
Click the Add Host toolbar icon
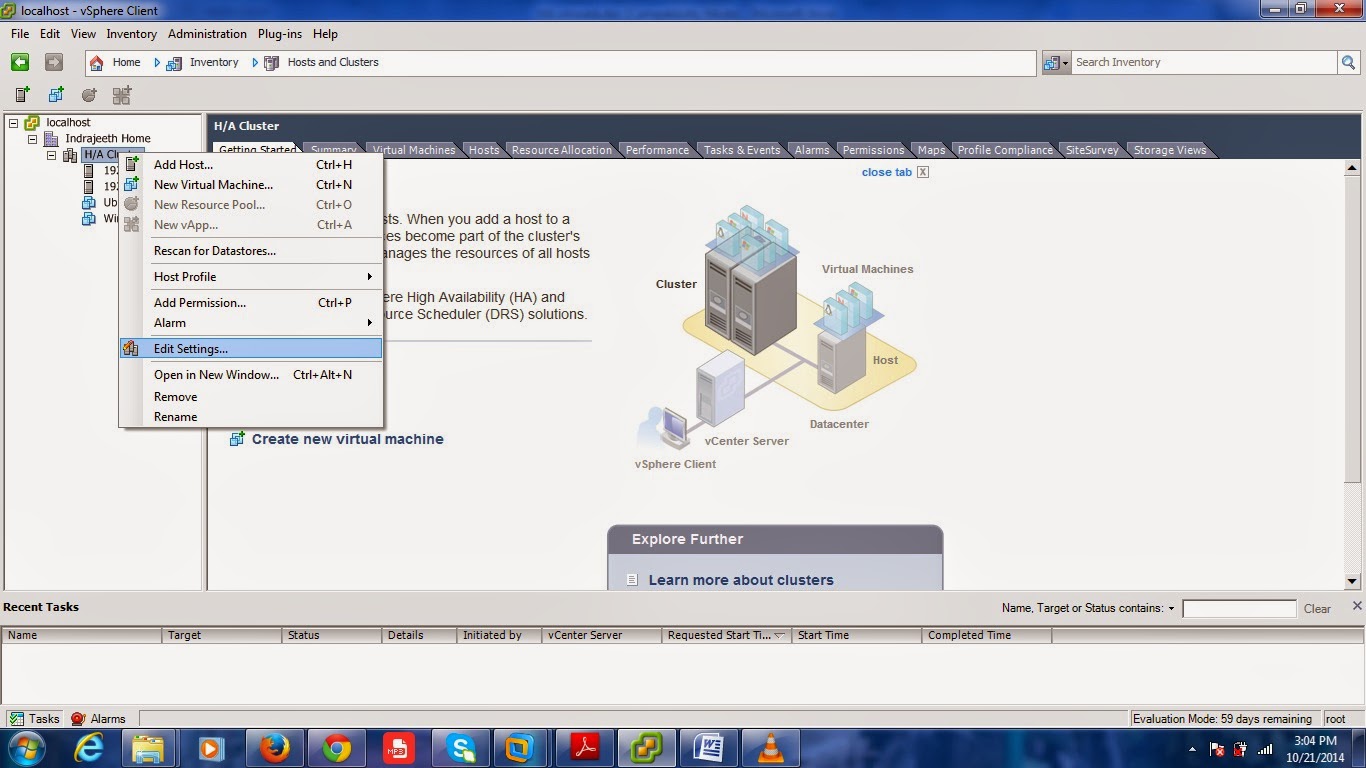point(21,94)
